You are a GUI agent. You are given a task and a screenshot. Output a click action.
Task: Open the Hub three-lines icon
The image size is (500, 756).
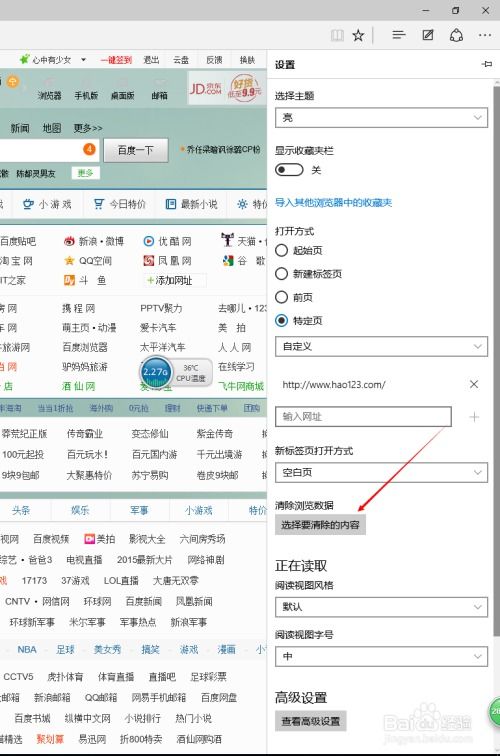click(x=398, y=35)
